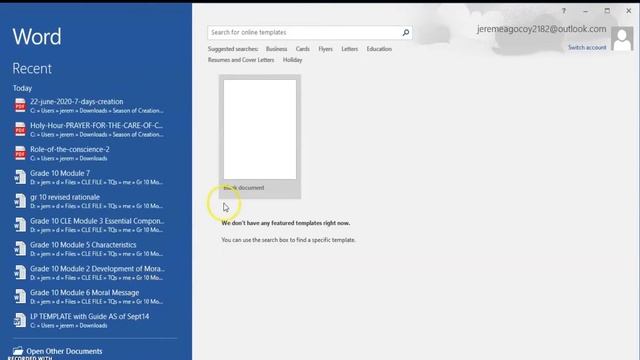Click document icon for LP TEMPLATE with Guide
The height and width of the screenshot is (360, 640).
tap(20, 320)
